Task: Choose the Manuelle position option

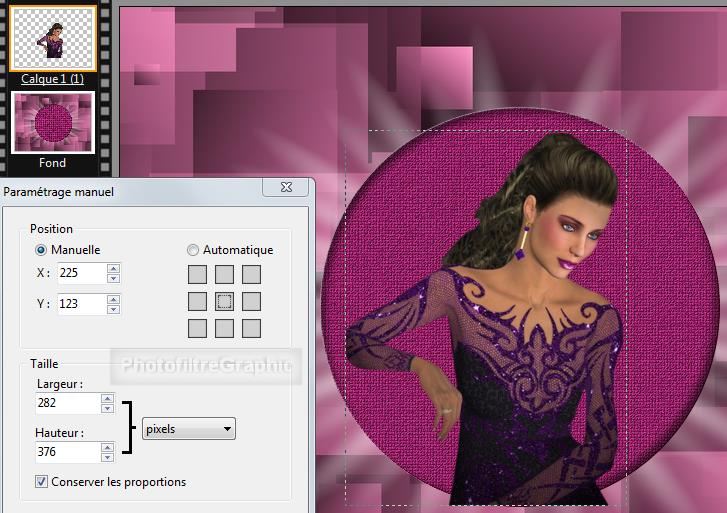Action: coord(41,250)
